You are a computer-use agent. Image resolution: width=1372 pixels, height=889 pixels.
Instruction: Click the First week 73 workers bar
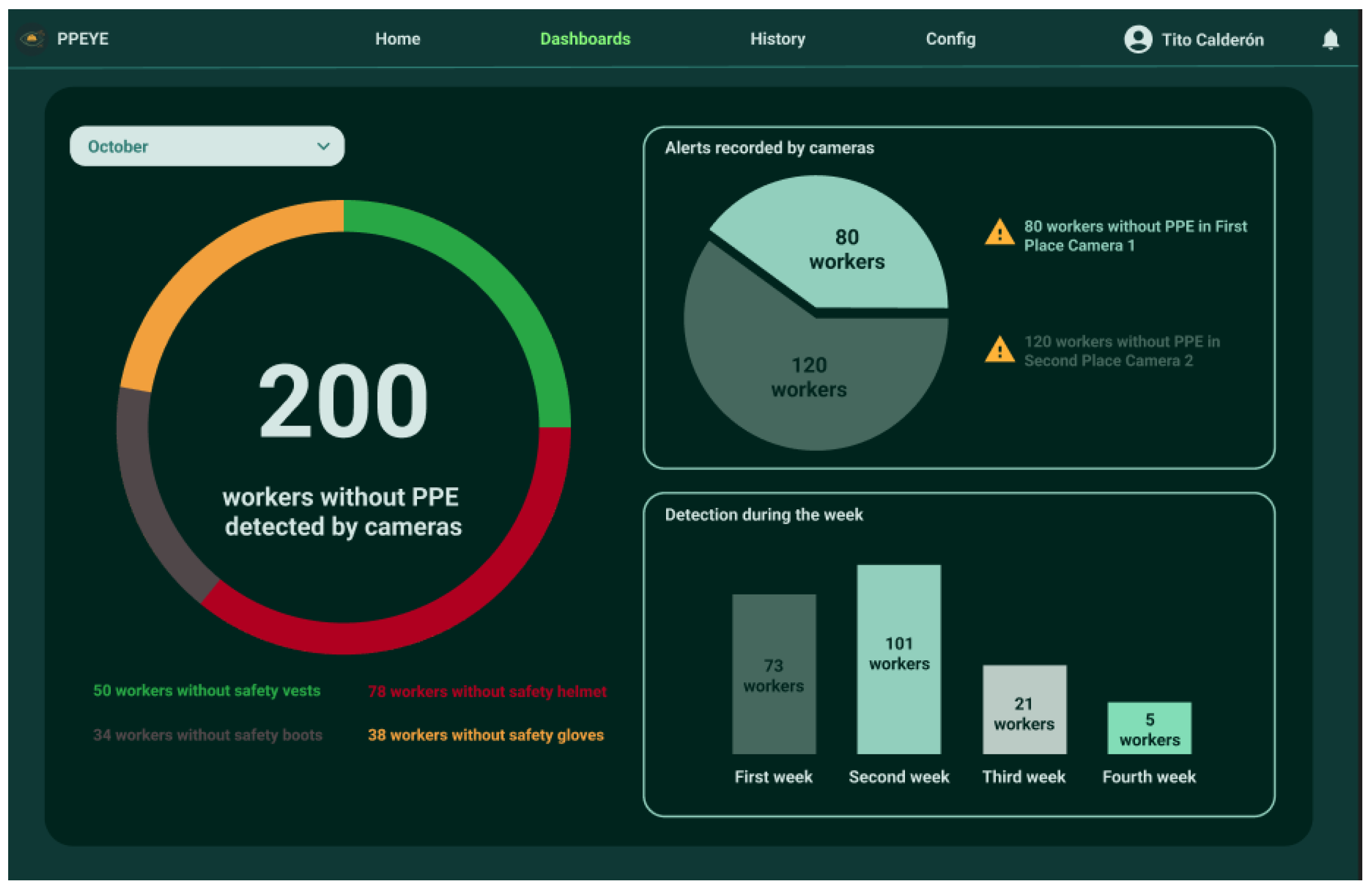[774, 674]
